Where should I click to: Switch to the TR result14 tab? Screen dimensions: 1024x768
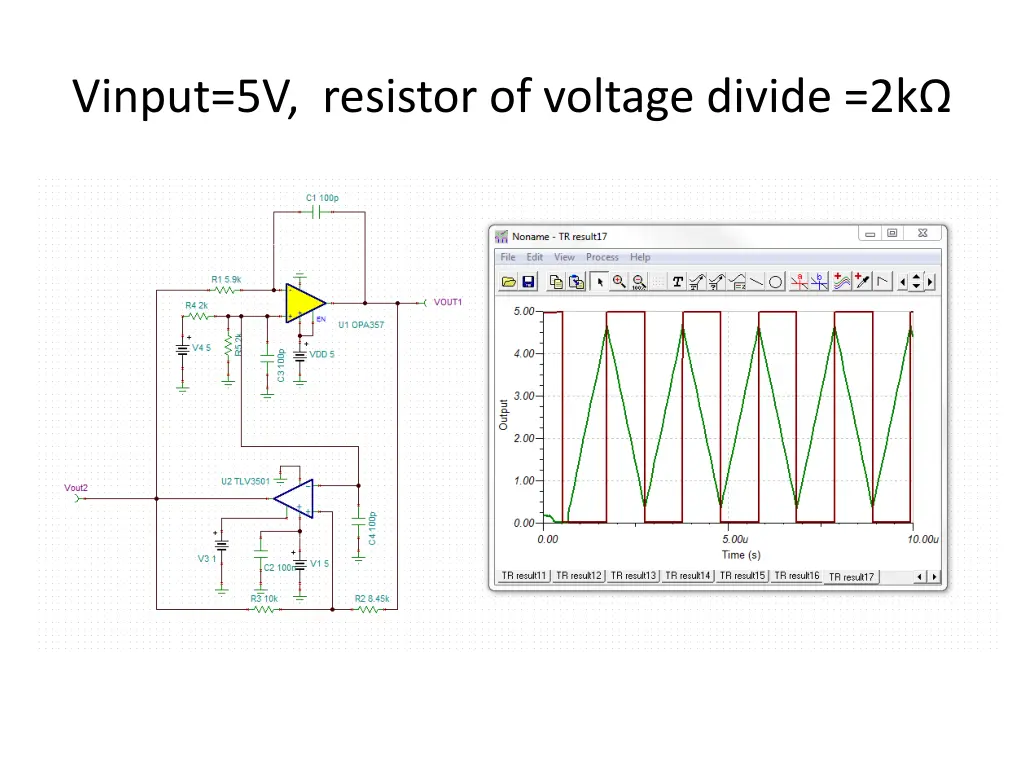[688, 576]
